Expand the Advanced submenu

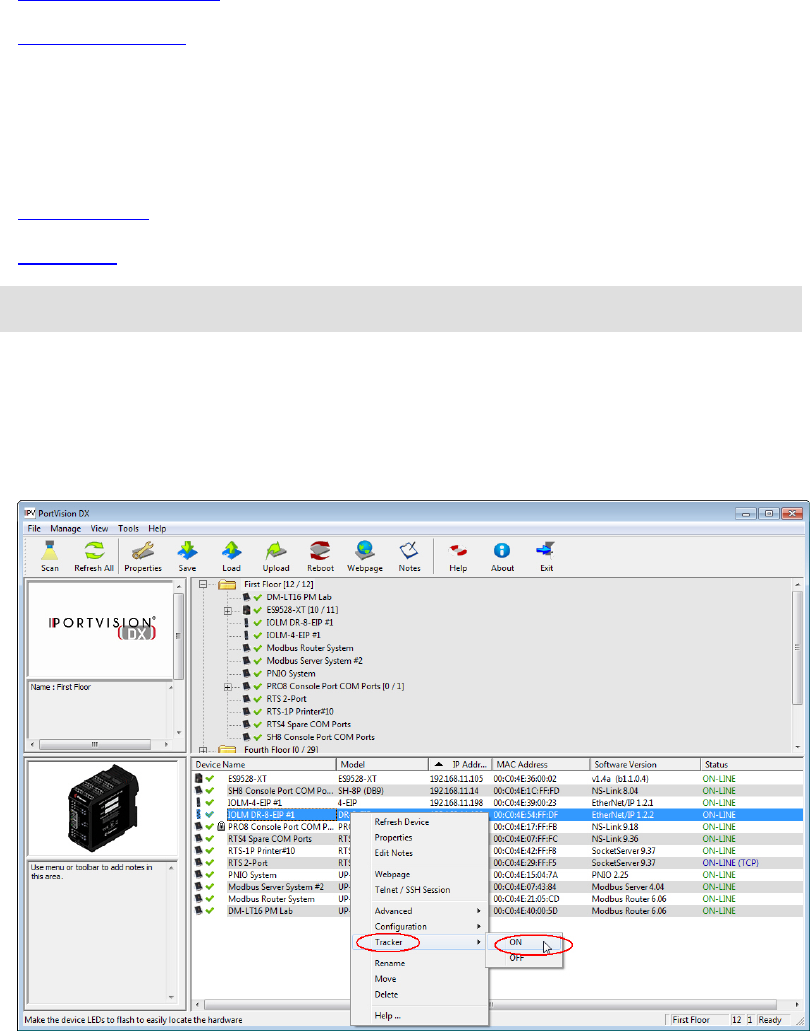point(419,911)
